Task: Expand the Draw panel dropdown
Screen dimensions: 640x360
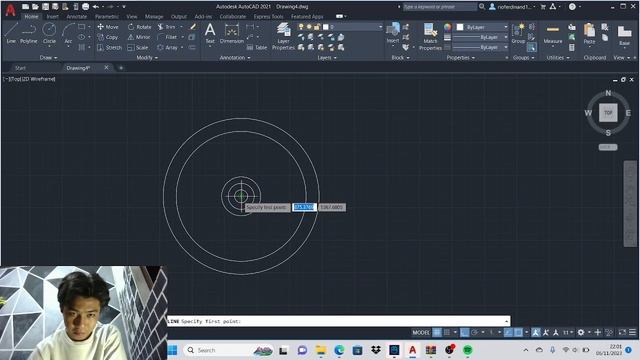Action: [49, 58]
